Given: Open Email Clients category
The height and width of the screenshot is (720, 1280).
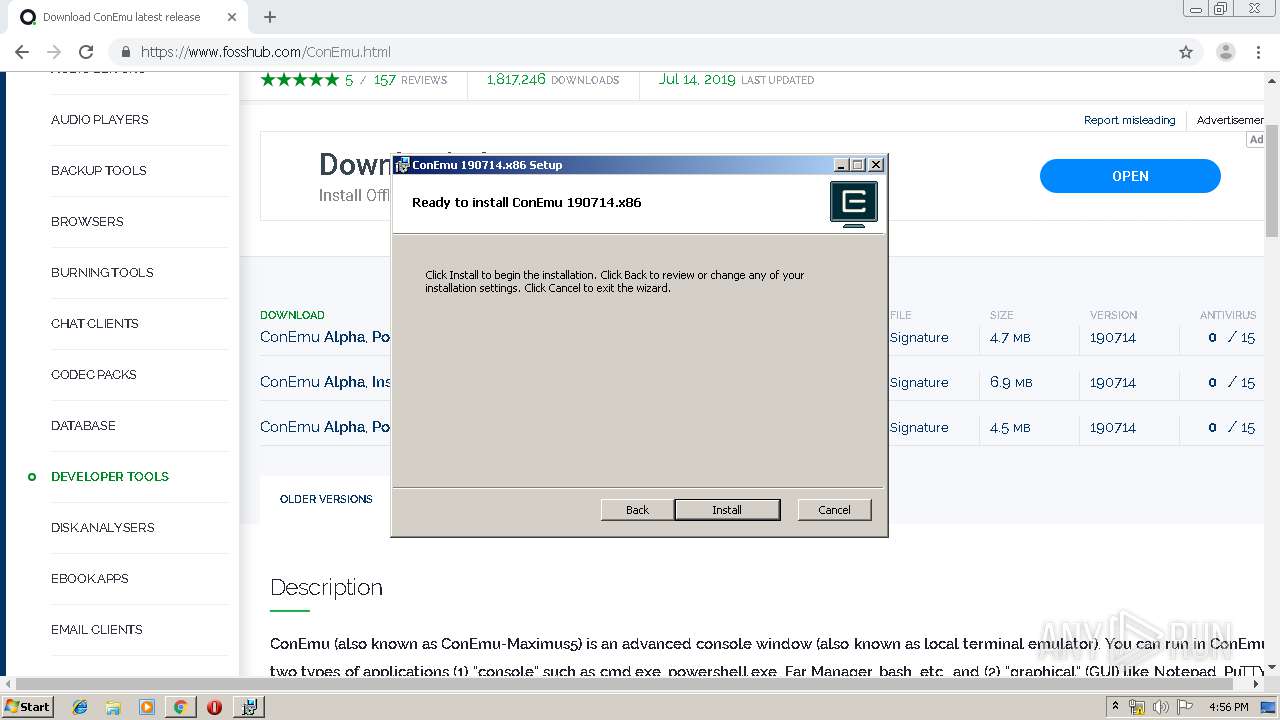Looking at the screenshot, I should (x=96, y=629).
